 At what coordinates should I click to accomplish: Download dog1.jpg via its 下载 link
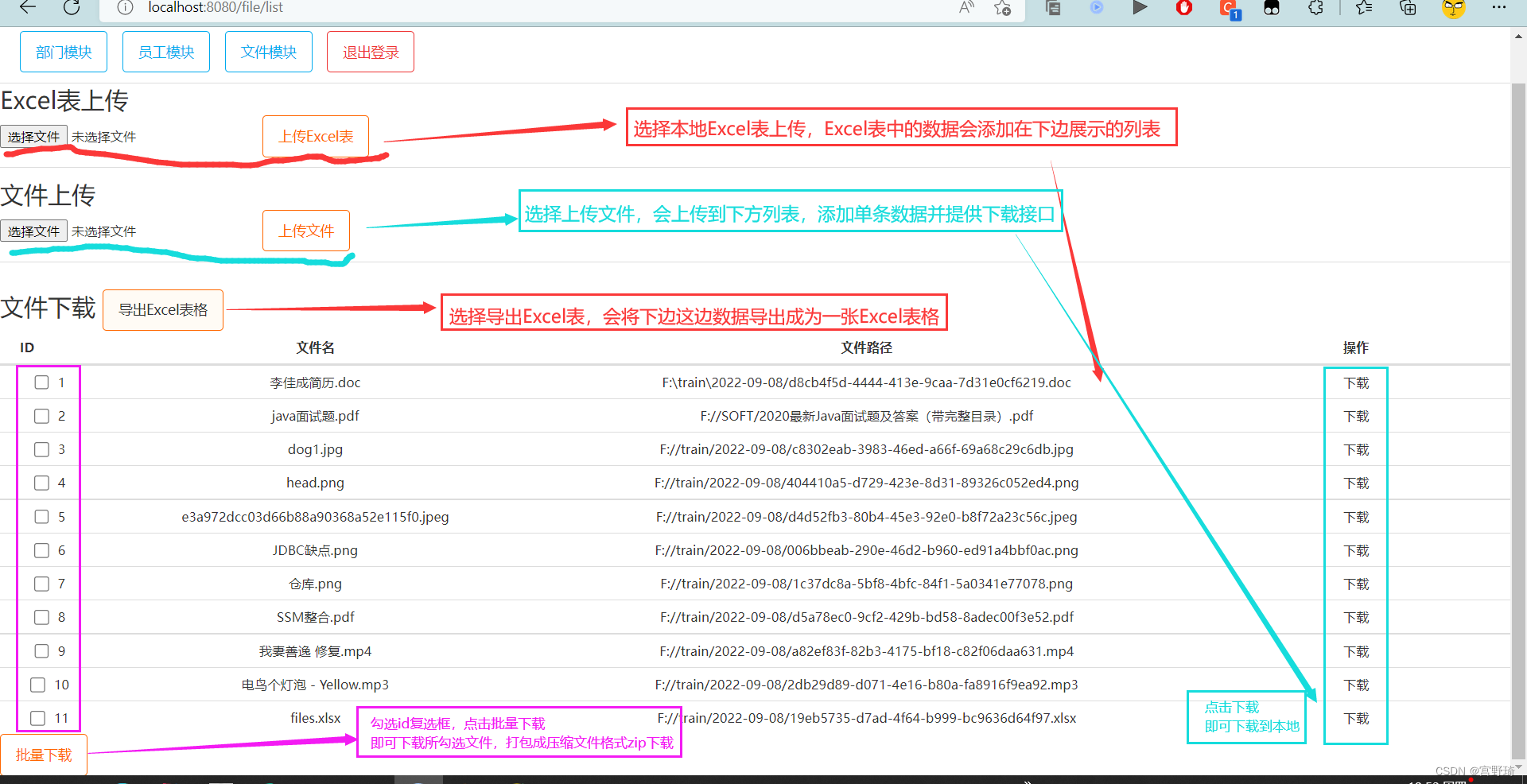(x=1355, y=449)
